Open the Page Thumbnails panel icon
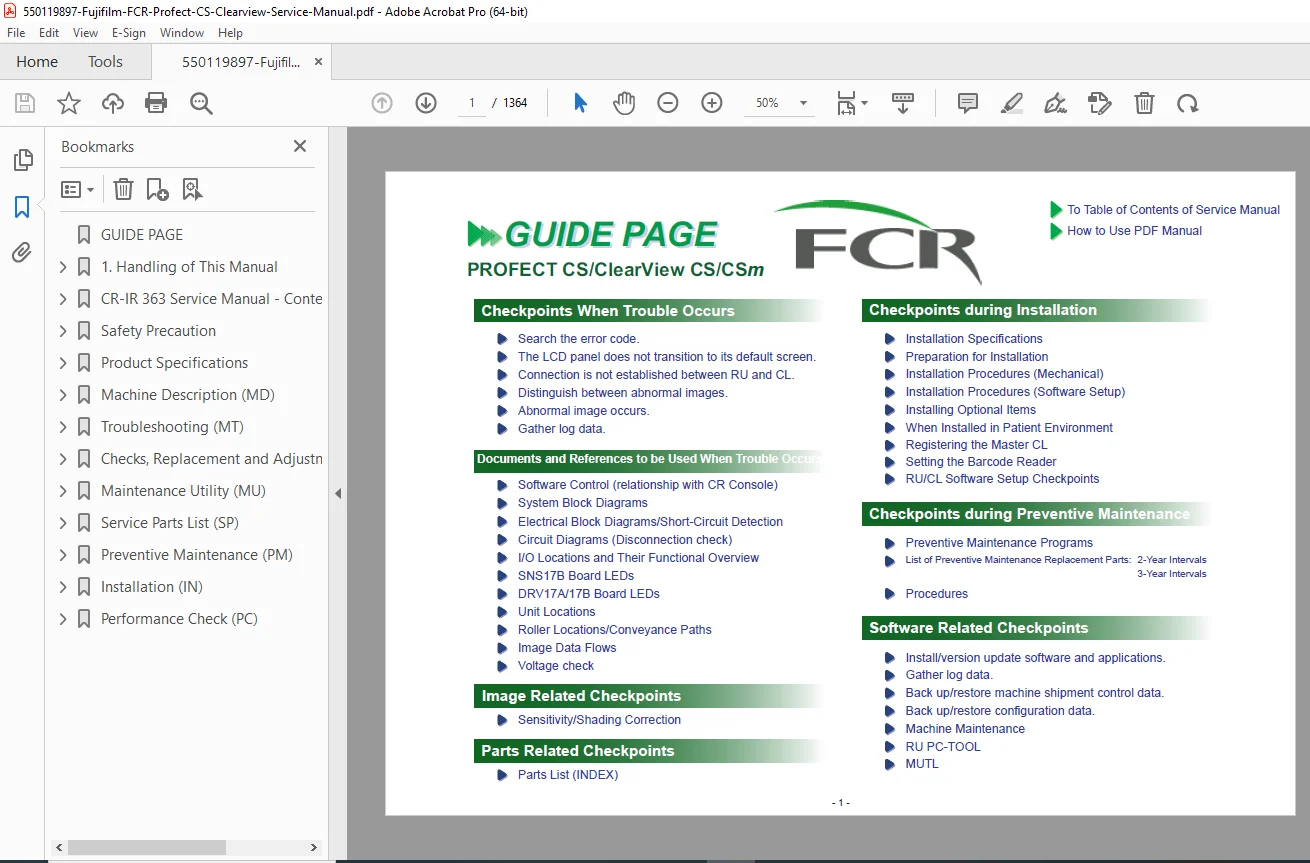 coord(22,160)
